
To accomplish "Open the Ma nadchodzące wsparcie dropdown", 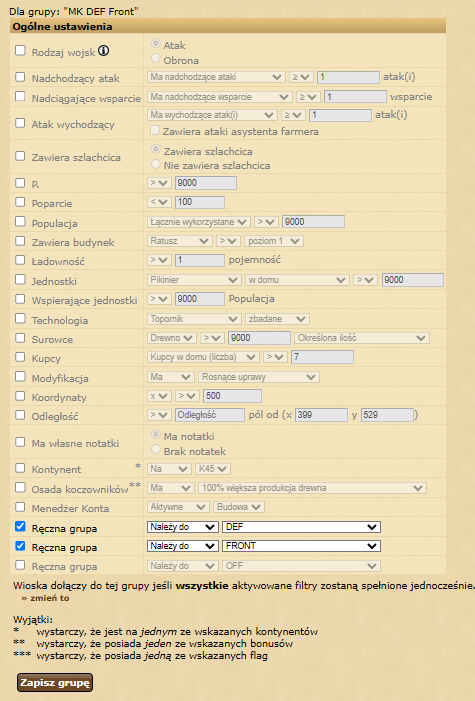I will pyautogui.click(x=220, y=97).
